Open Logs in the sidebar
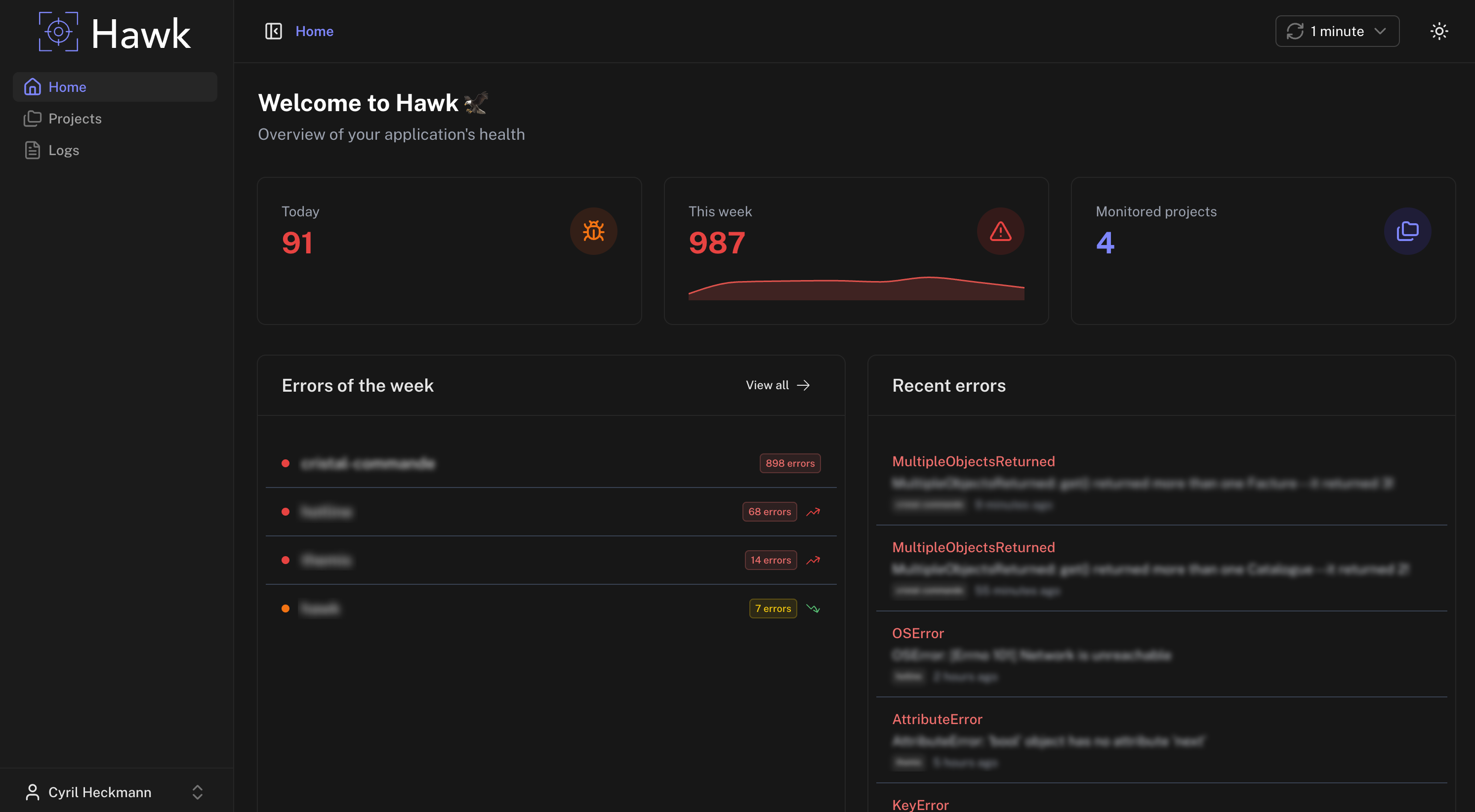This screenshot has height=812, width=1475. click(64, 150)
